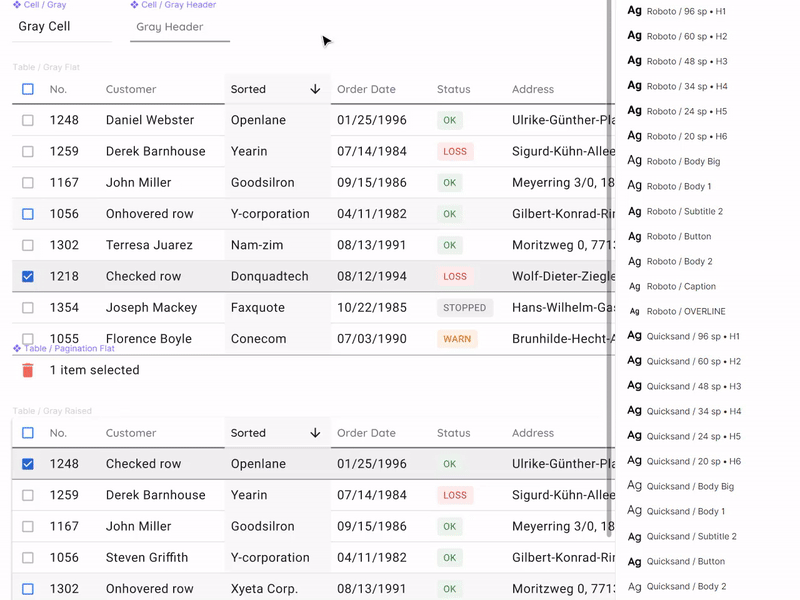Viewport: 800px width, 600px height.
Task: Click the Ag preview for Quicksand / 48 sp H3
Action: [x=634, y=386]
